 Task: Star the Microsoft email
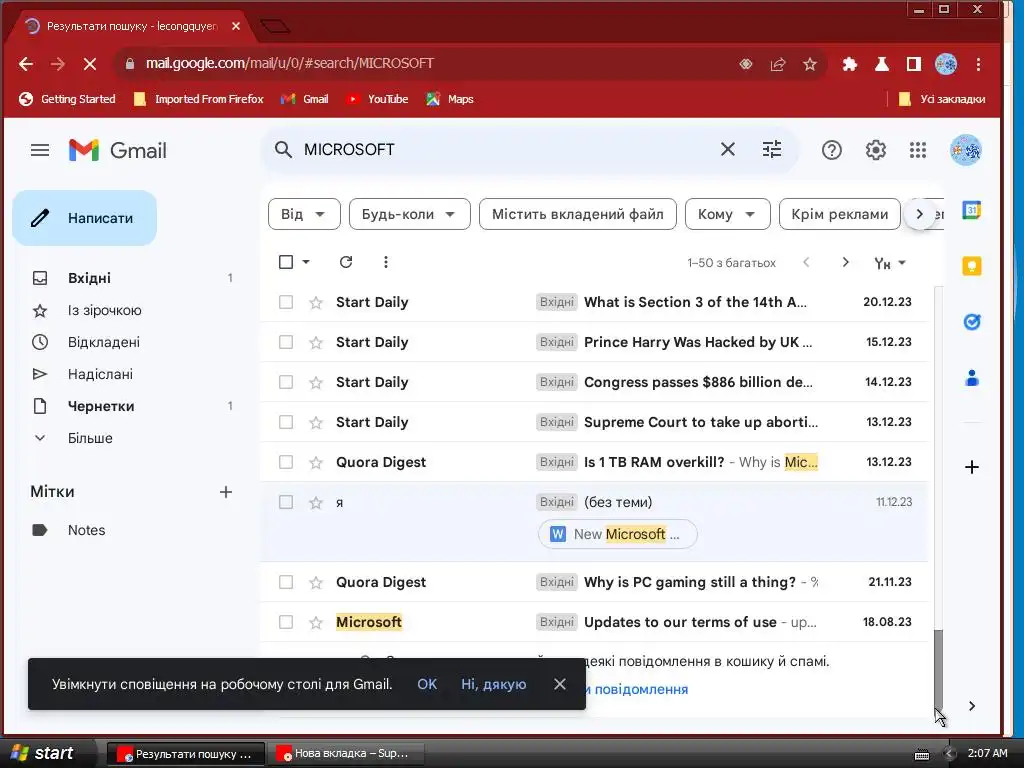coord(316,622)
